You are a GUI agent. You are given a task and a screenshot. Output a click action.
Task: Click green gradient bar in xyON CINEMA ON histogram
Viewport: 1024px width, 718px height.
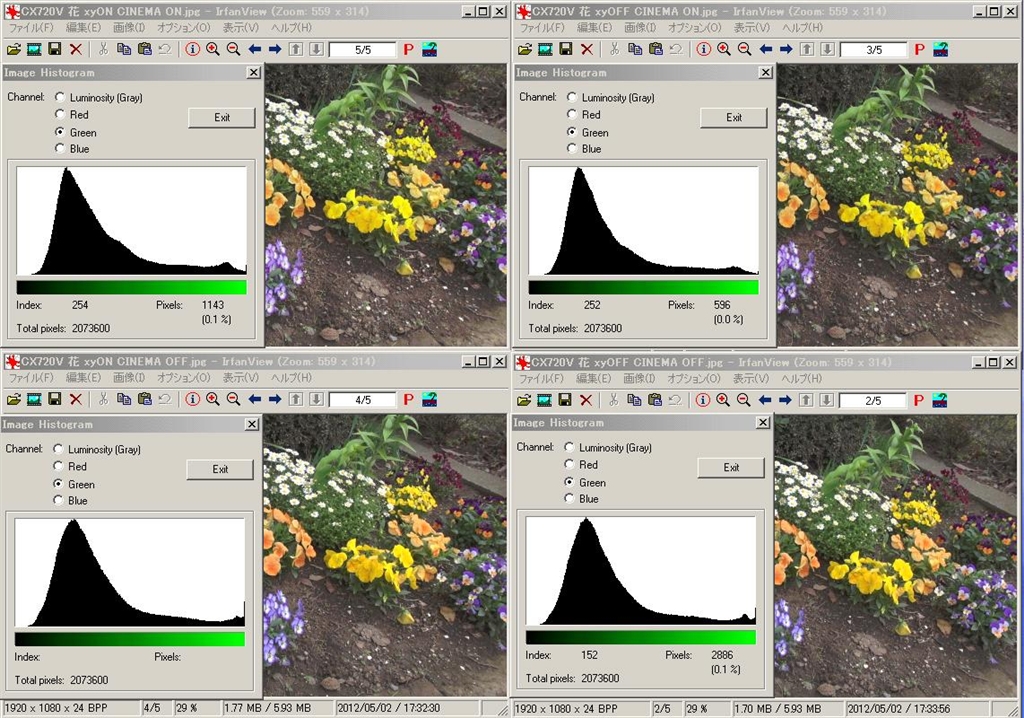tap(131, 287)
